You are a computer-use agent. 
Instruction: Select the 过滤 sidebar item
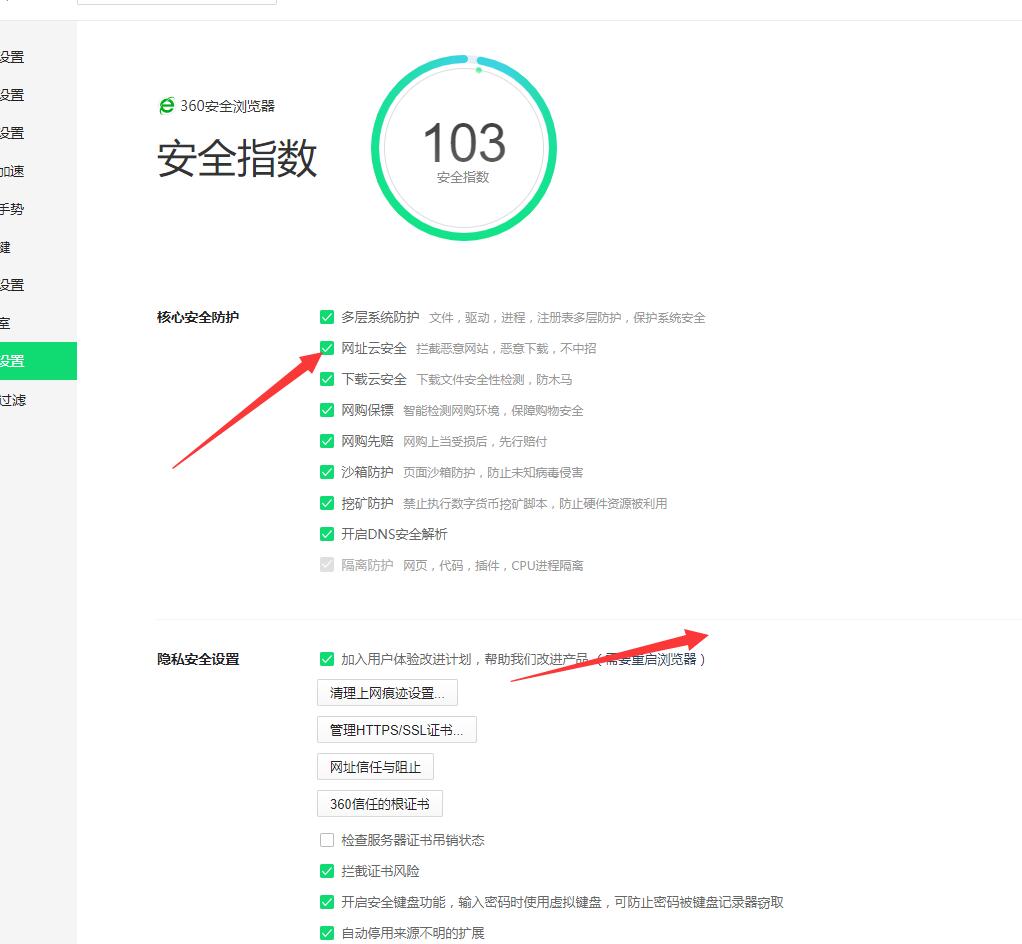coord(15,399)
